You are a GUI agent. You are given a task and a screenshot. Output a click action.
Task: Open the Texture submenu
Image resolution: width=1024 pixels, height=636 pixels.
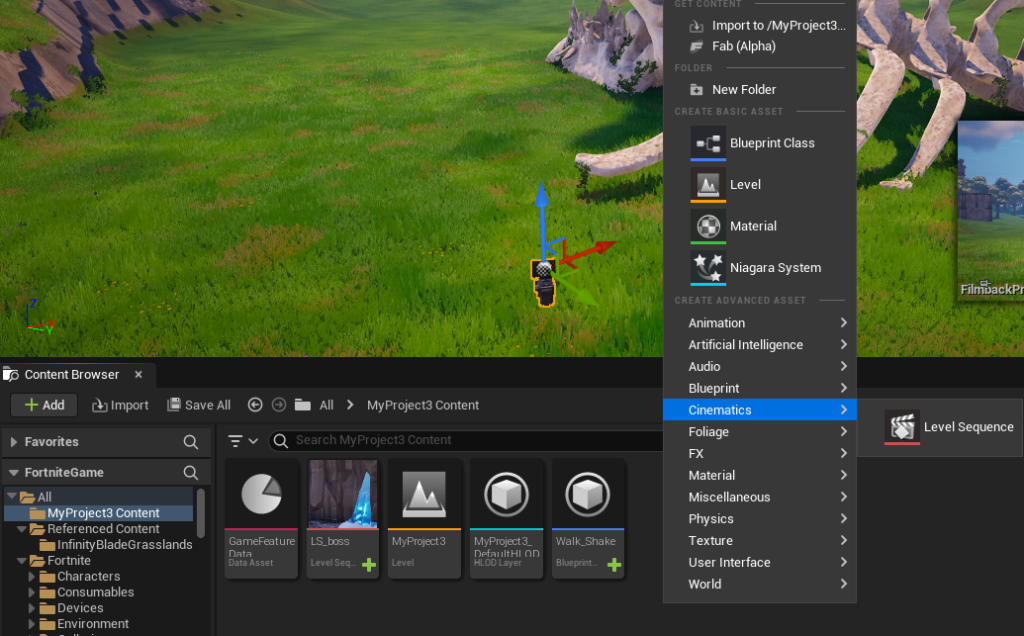pyautogui.click(x=760, y=541)
